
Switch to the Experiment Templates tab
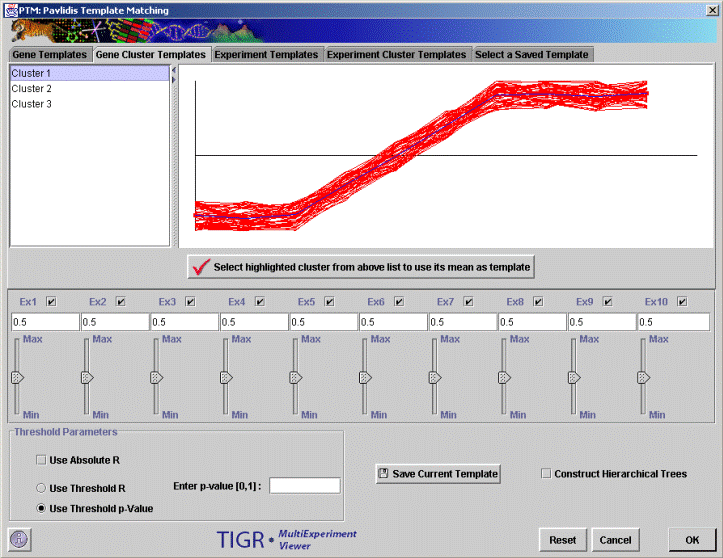266,54
